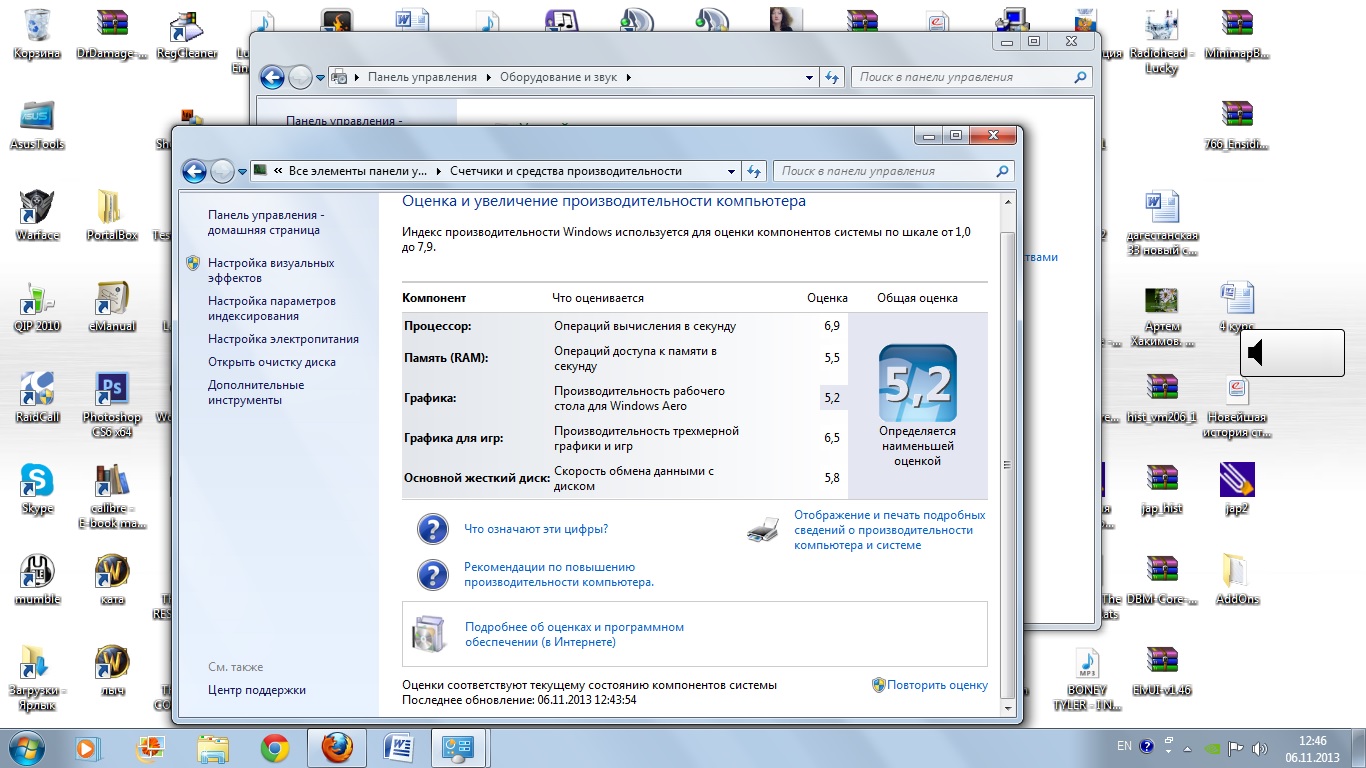Open address dropdown in the Оборудование и звук window

(x=809, y=77)
